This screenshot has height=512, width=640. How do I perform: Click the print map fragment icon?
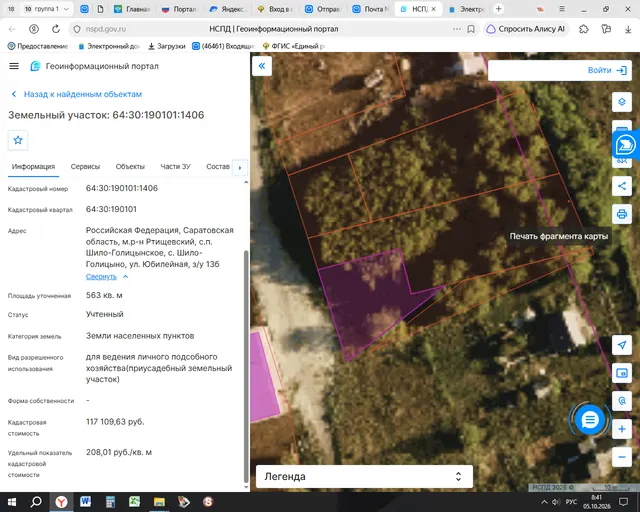[x=622, y=214]
